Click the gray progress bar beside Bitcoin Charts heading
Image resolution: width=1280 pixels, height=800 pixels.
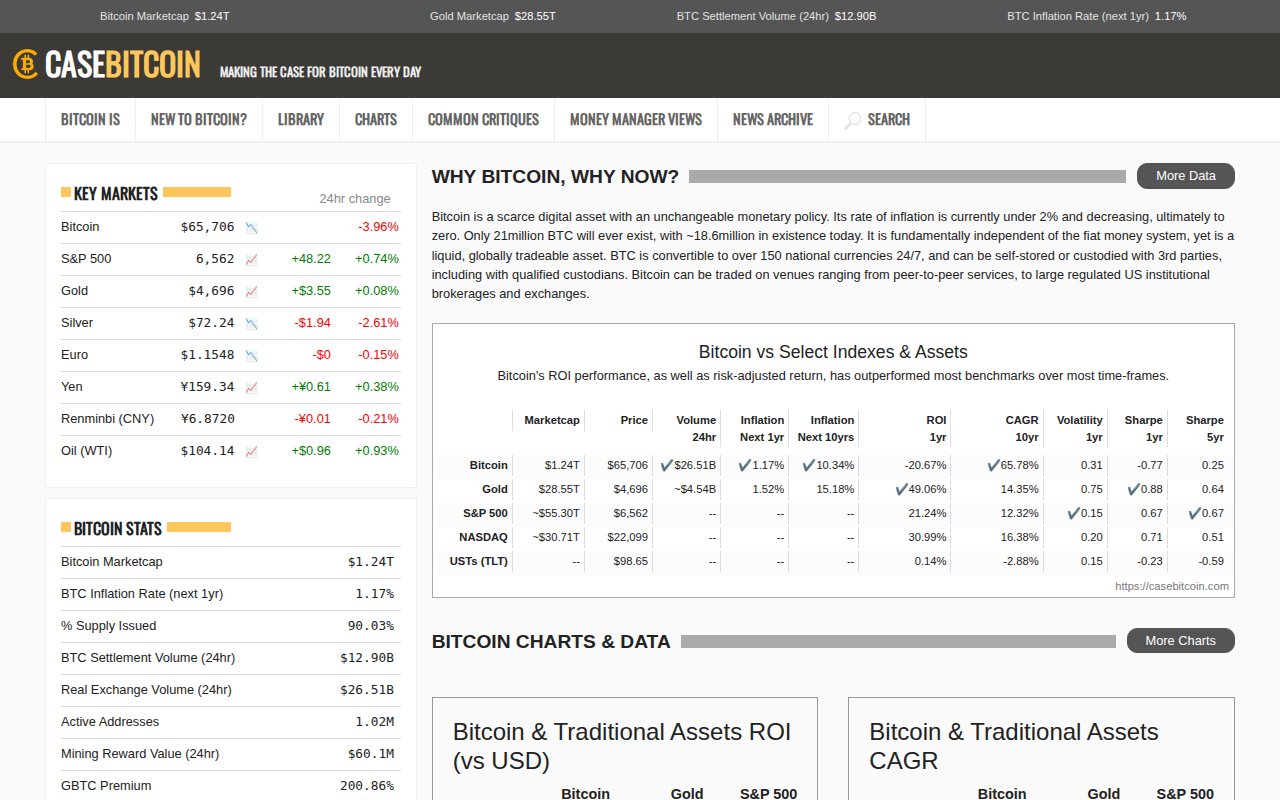pyautogui.click(x=900, y=641)
